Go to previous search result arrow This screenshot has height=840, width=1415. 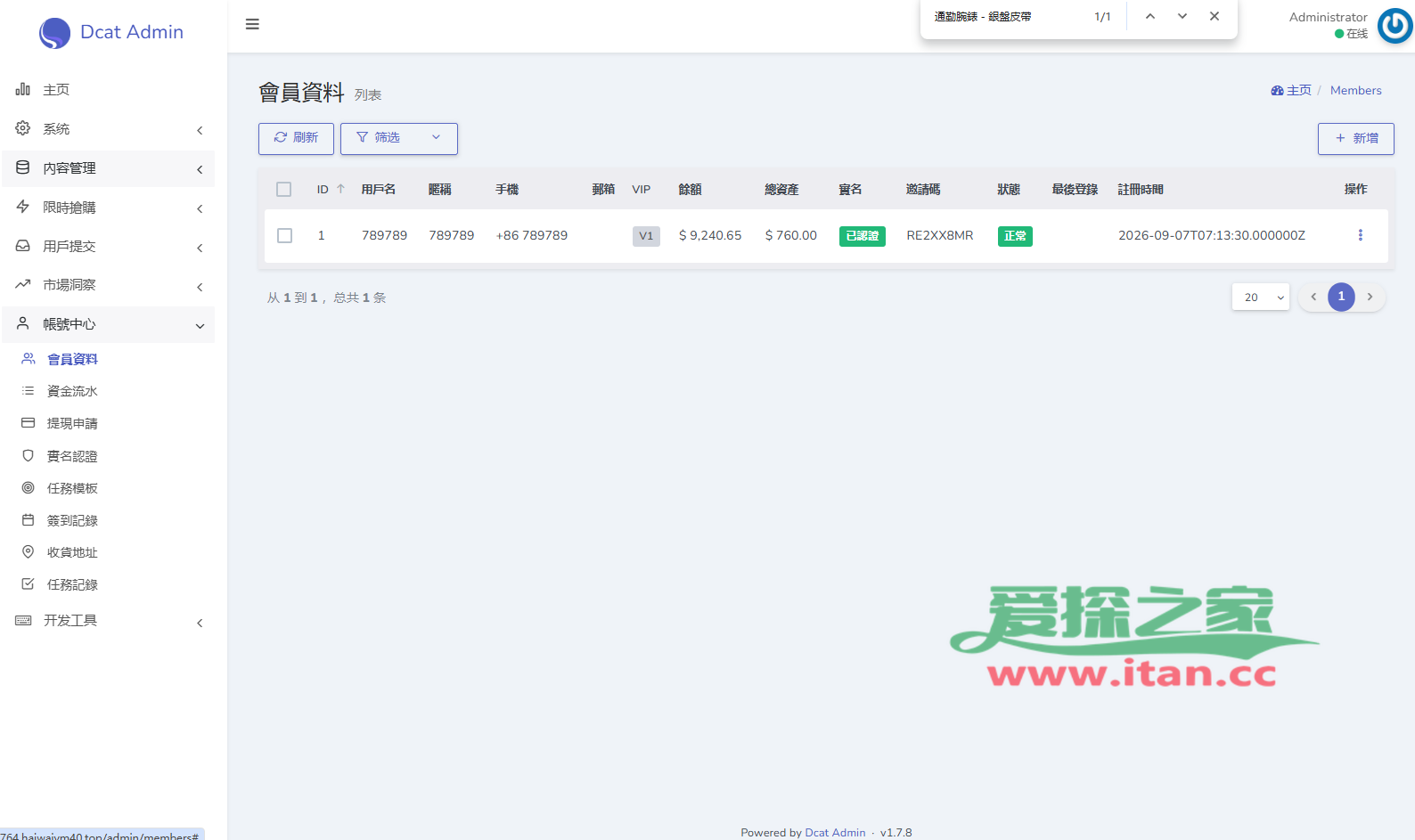(x=1150, y=16)
